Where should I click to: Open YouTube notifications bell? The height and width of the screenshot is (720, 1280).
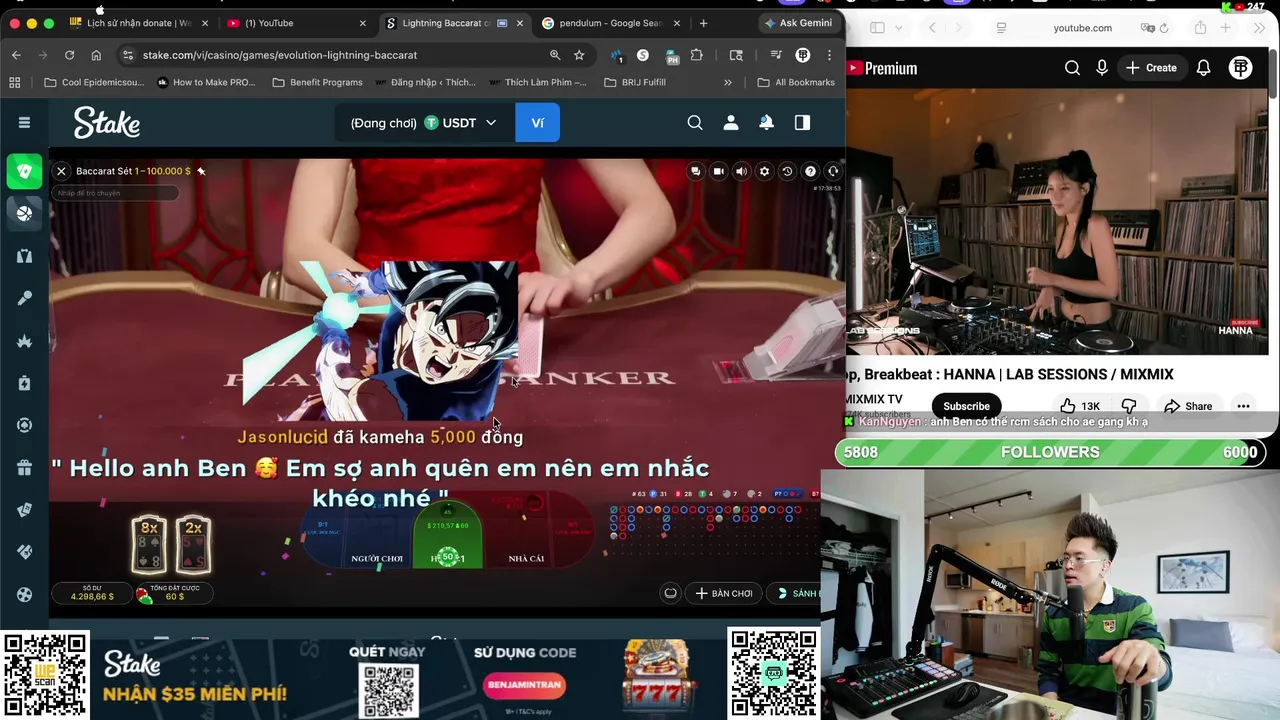pyautogui.click(x=1204, y=68)
